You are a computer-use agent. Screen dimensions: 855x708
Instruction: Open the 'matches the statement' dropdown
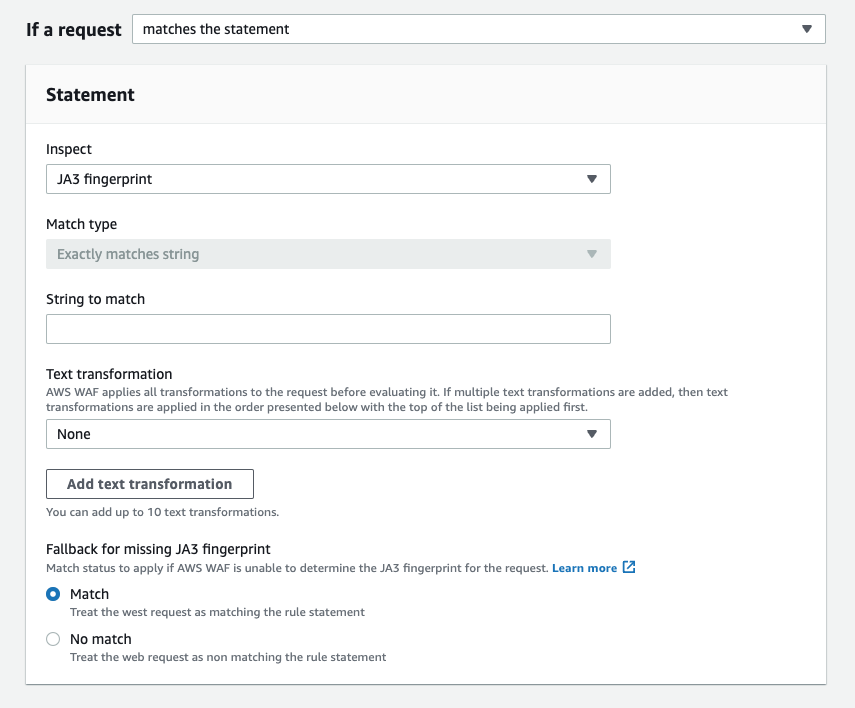pos(479,29)
